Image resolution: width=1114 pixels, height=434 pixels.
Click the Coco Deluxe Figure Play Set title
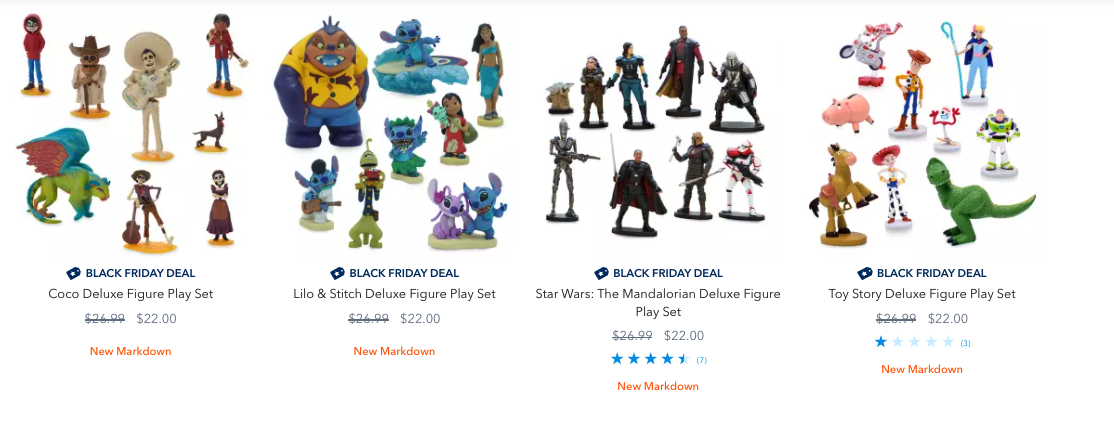tap(130, 294)
